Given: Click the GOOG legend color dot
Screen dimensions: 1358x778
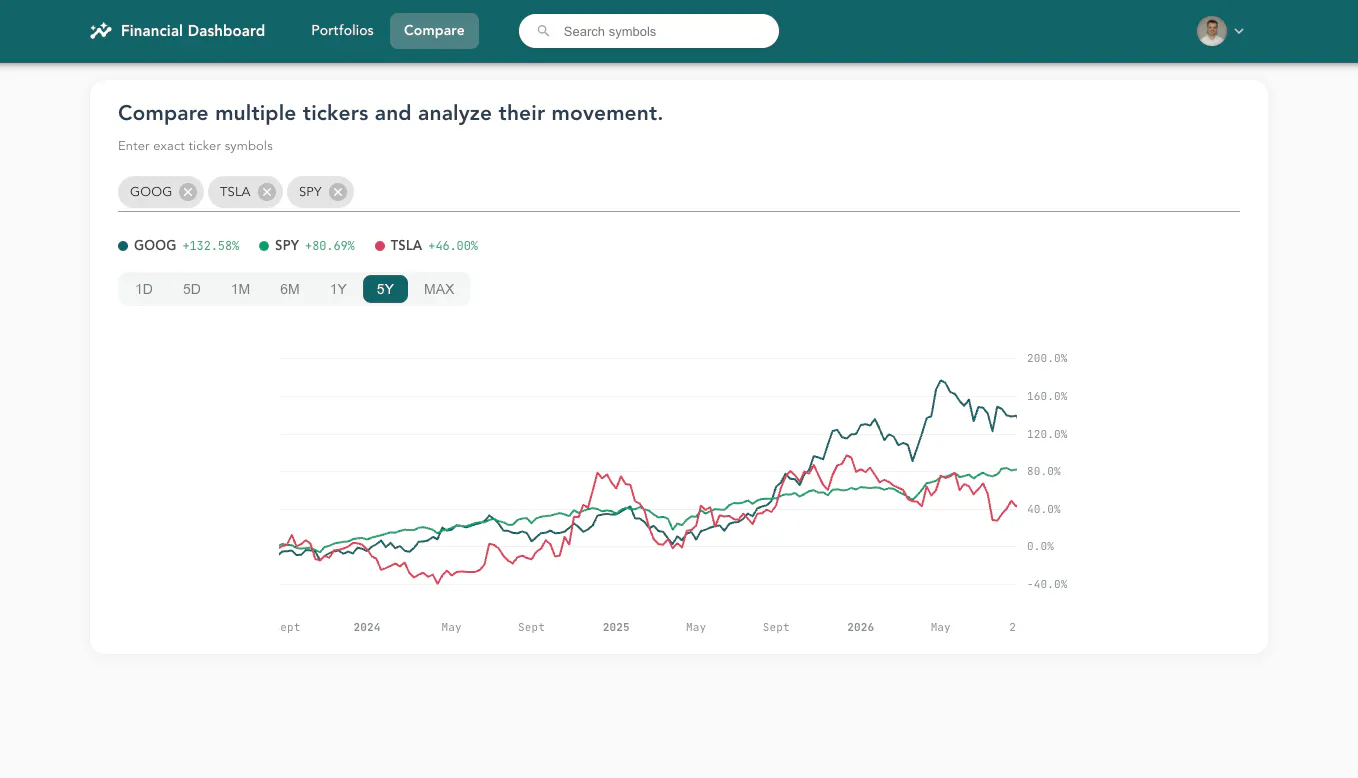Looking at the screenshot, I should (x=123, y=246).
